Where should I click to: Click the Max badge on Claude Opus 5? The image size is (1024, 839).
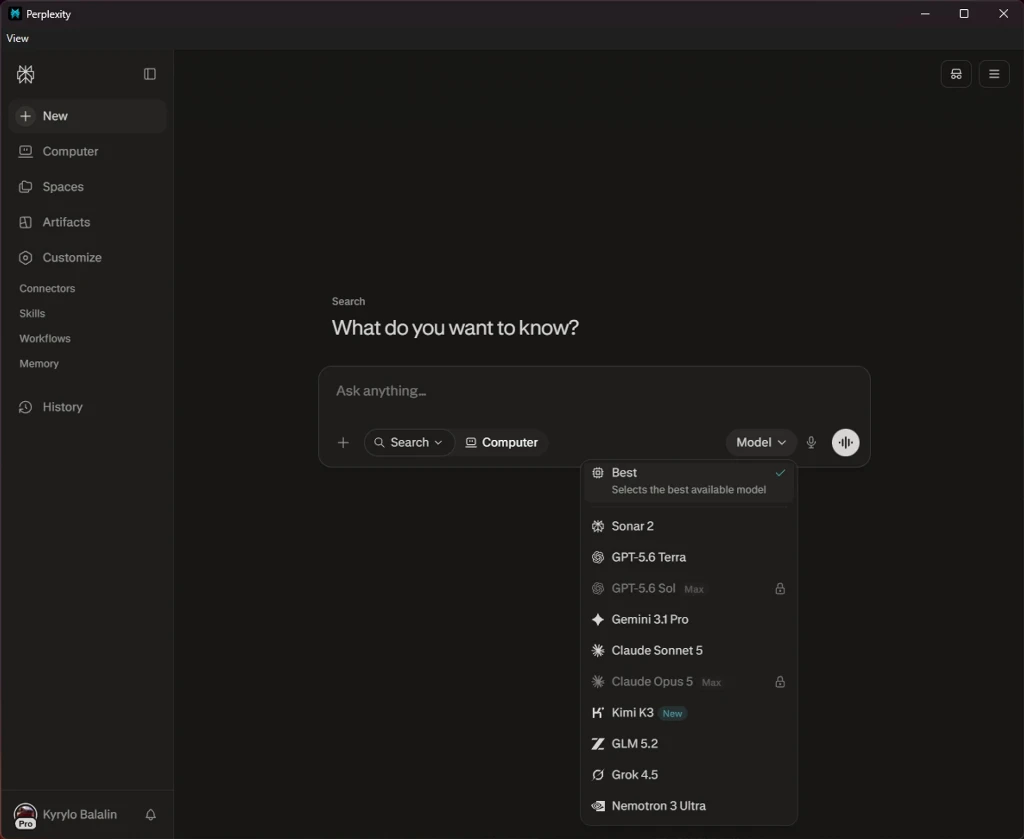point(711,682)
